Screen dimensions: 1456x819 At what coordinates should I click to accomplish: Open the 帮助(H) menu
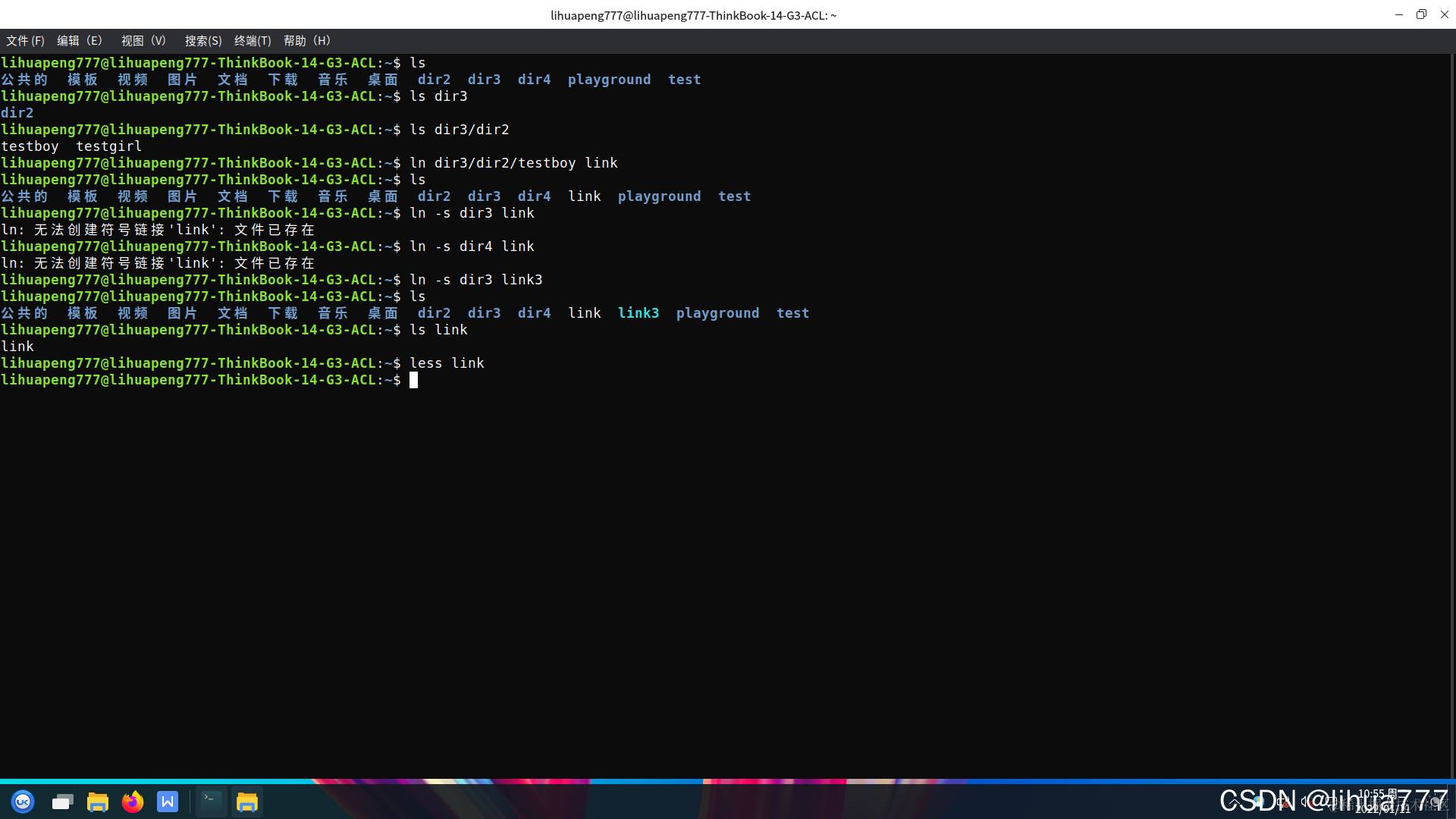pos(307,41)
